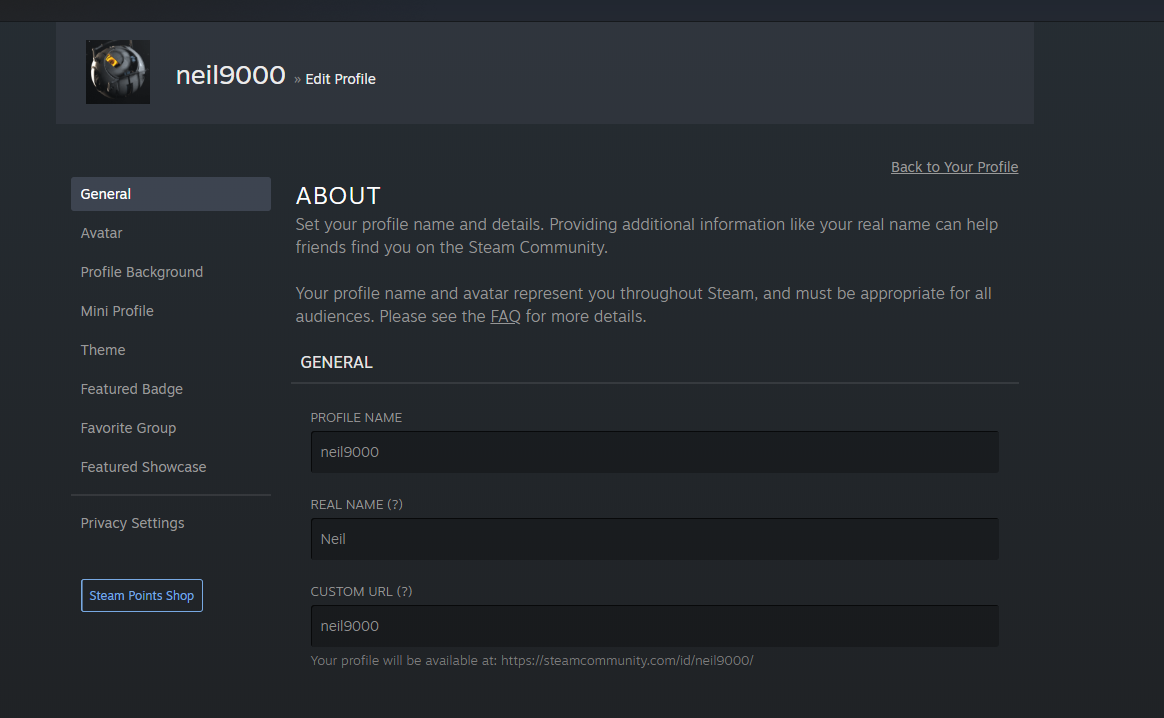Open the Mini Profile section
The width and height of the screenshot is (1164, 718).
[117, 311]
